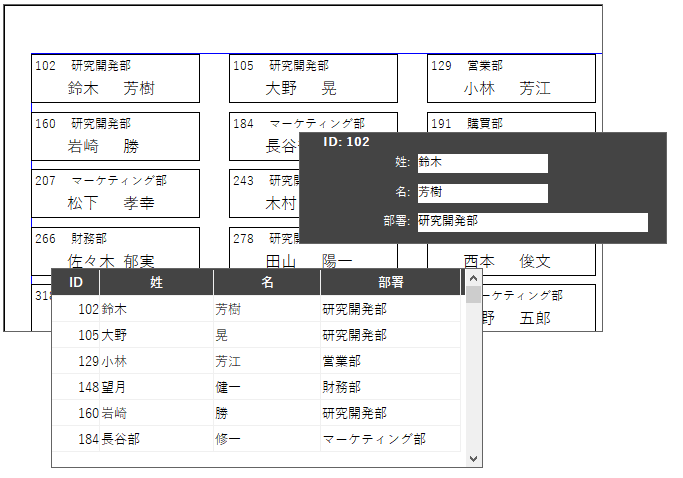Select the card 160 岩崎 勝
Viewport: 683px width, 478px height.
(115, 136)
